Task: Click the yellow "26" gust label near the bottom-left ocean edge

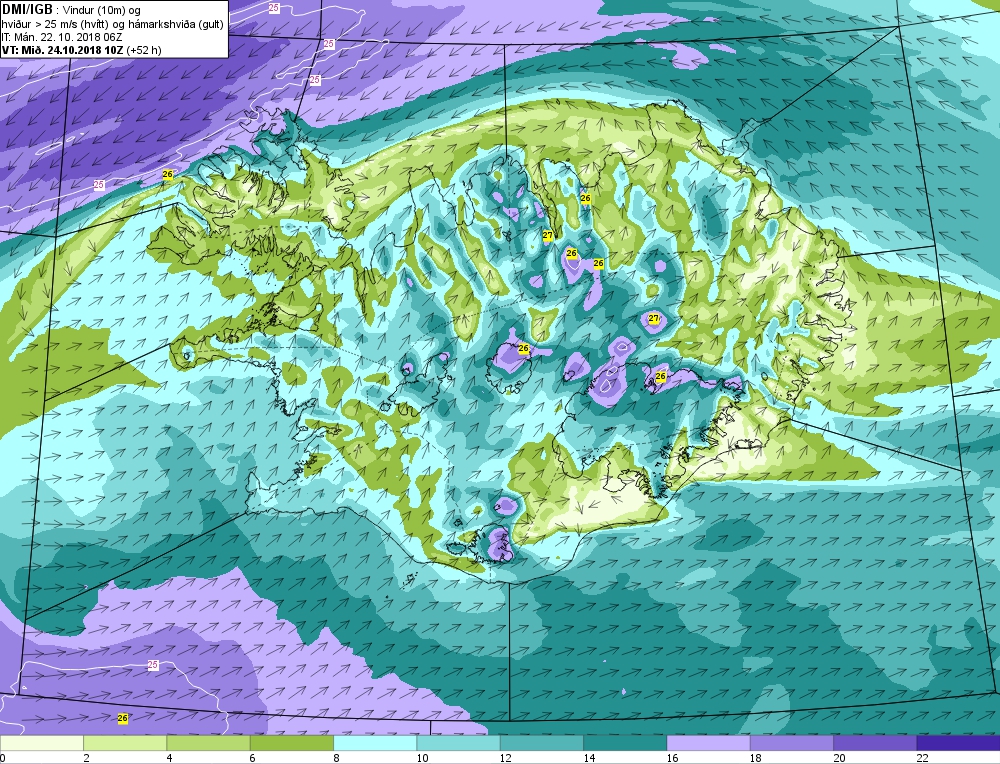Action: pyautogui.click(x=122, y=718)
